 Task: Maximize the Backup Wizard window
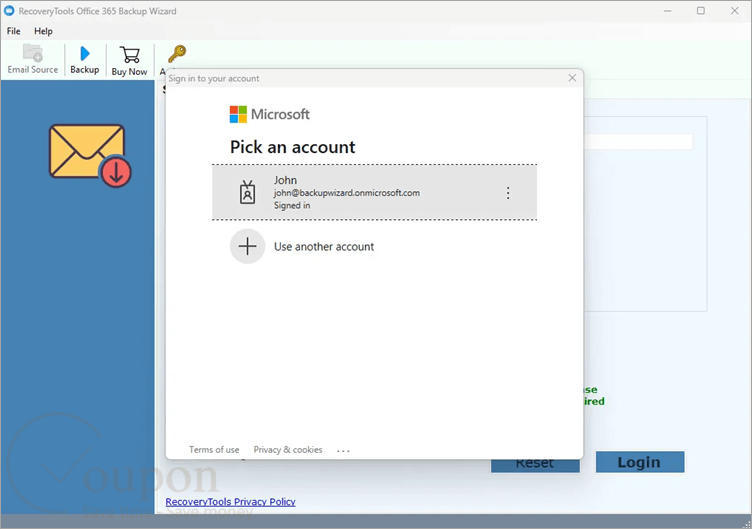tap(701, 11)
